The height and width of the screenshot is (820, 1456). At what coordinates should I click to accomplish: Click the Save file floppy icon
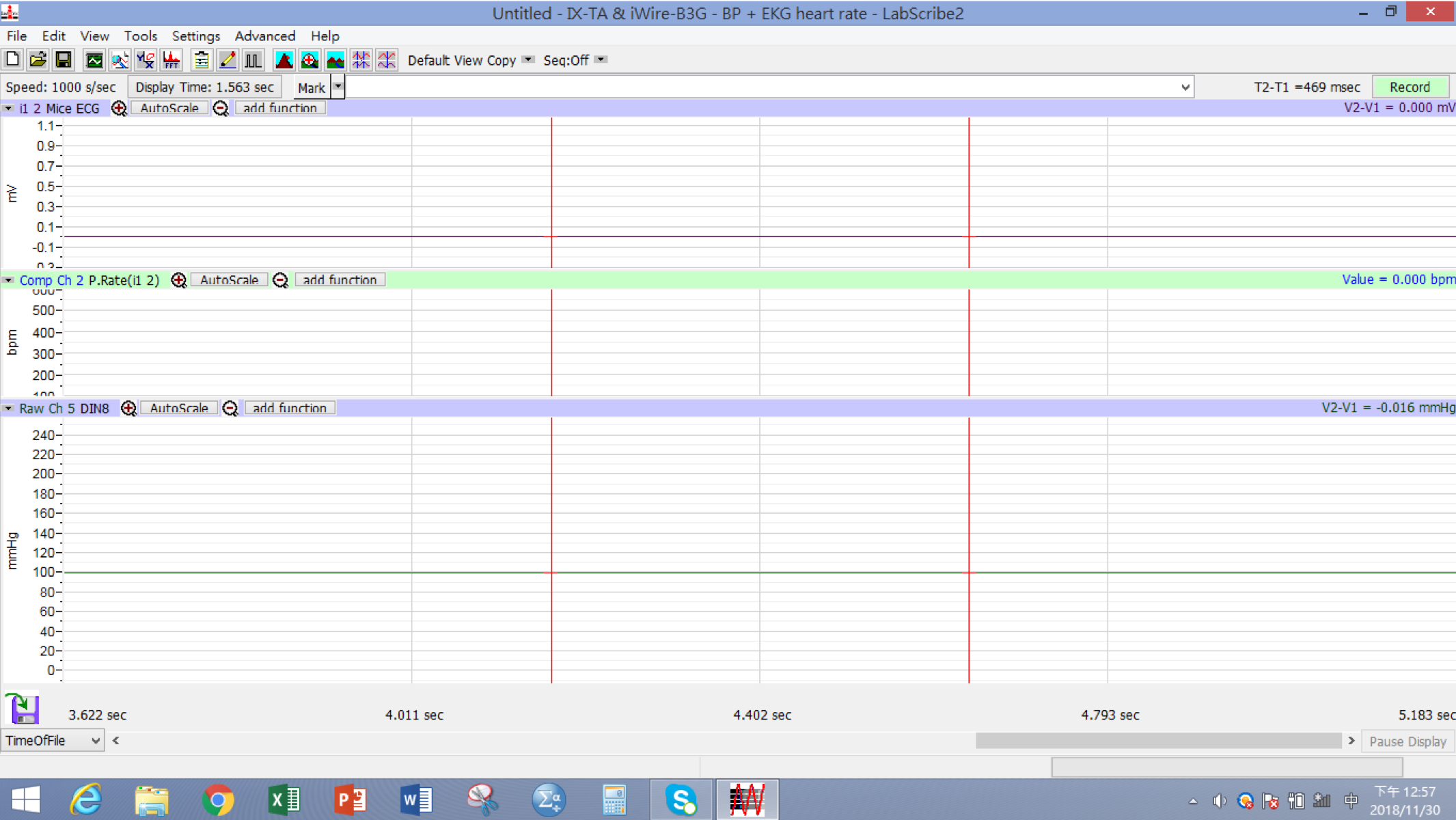pos(64,60)
